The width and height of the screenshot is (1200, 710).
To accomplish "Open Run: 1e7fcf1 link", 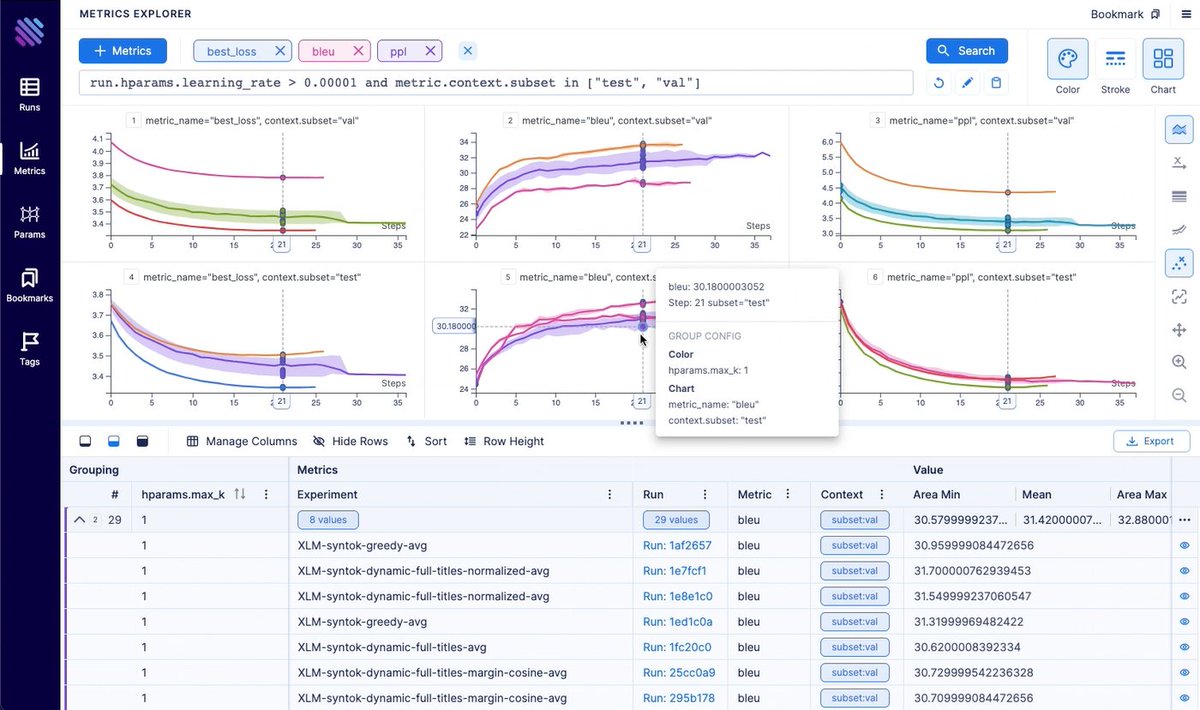I will [675, 571].
